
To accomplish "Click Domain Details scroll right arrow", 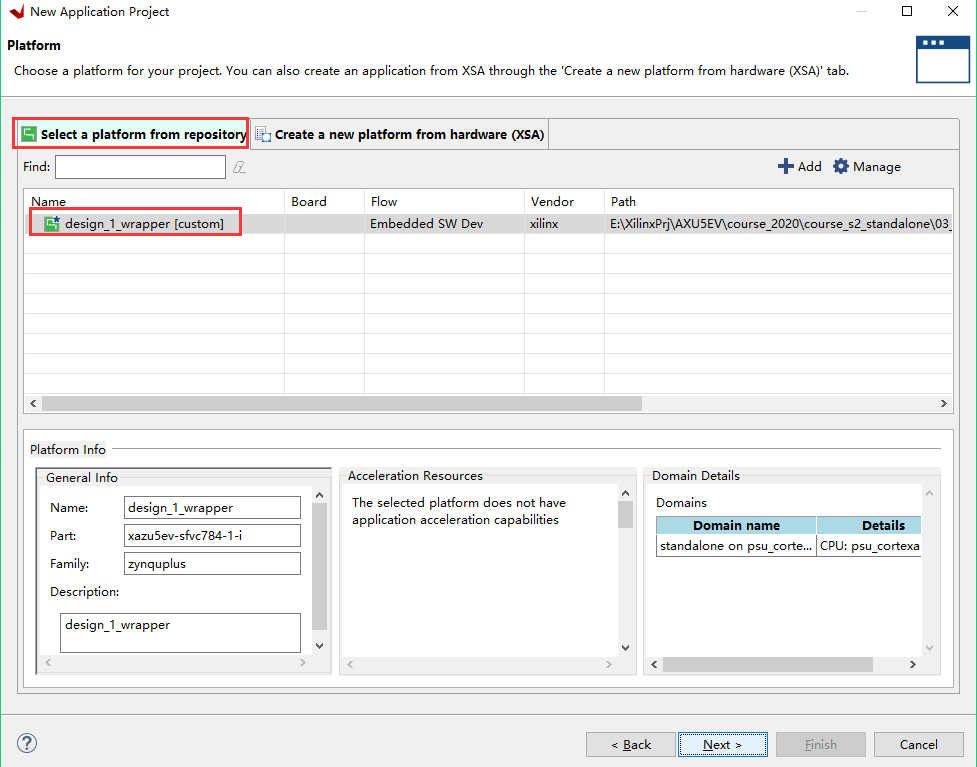I will (912, 665).
